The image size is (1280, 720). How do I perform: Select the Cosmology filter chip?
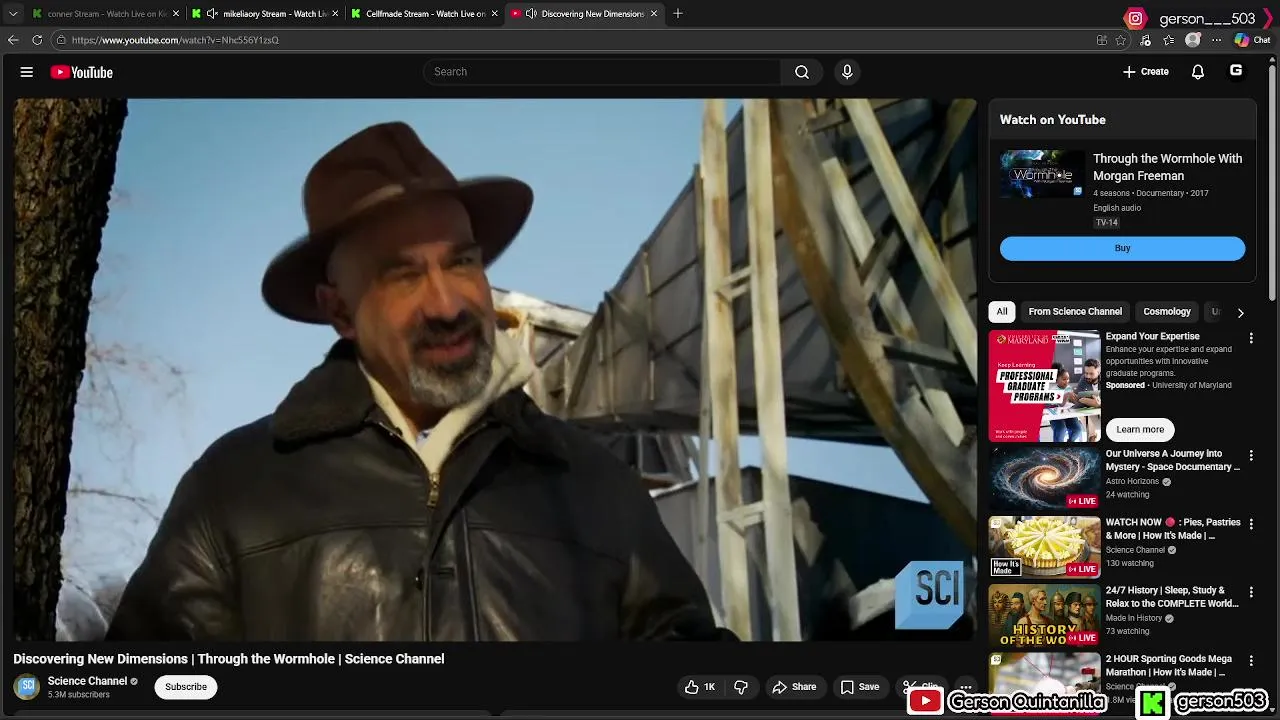point(1167,312)
